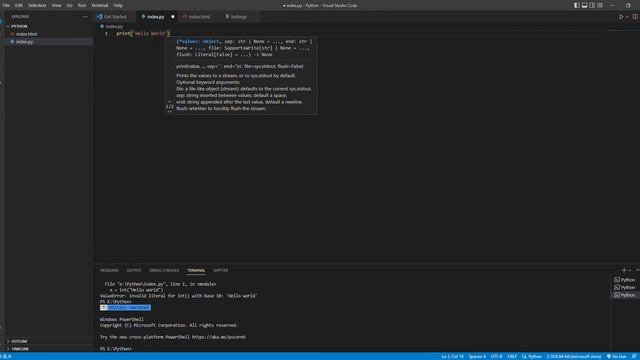Screen dimensions: 640x360
Task: Open the Help menu
Action: click(x=118, y=5)
